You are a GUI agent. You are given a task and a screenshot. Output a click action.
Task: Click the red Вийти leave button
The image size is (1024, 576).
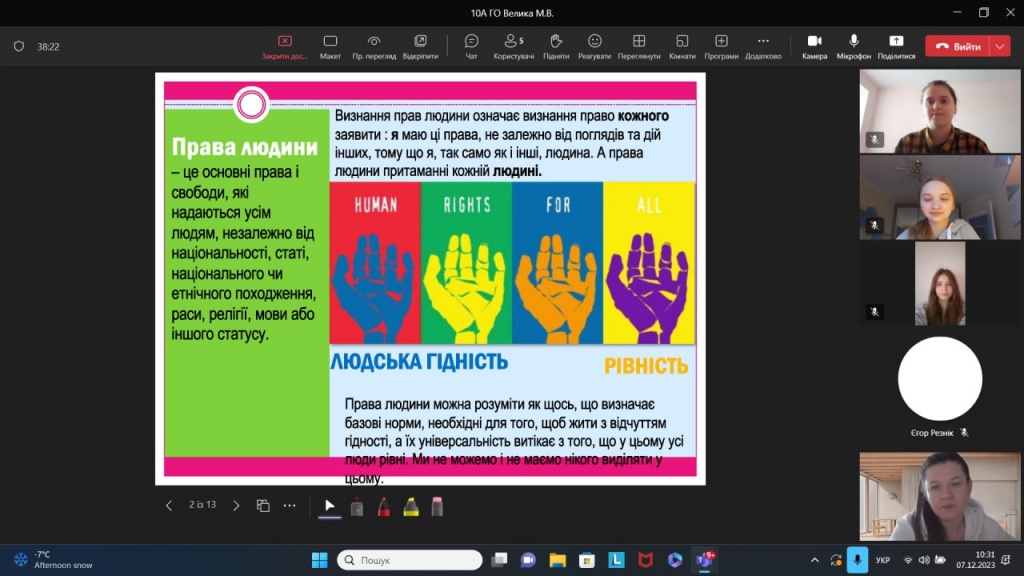[957, 46]
